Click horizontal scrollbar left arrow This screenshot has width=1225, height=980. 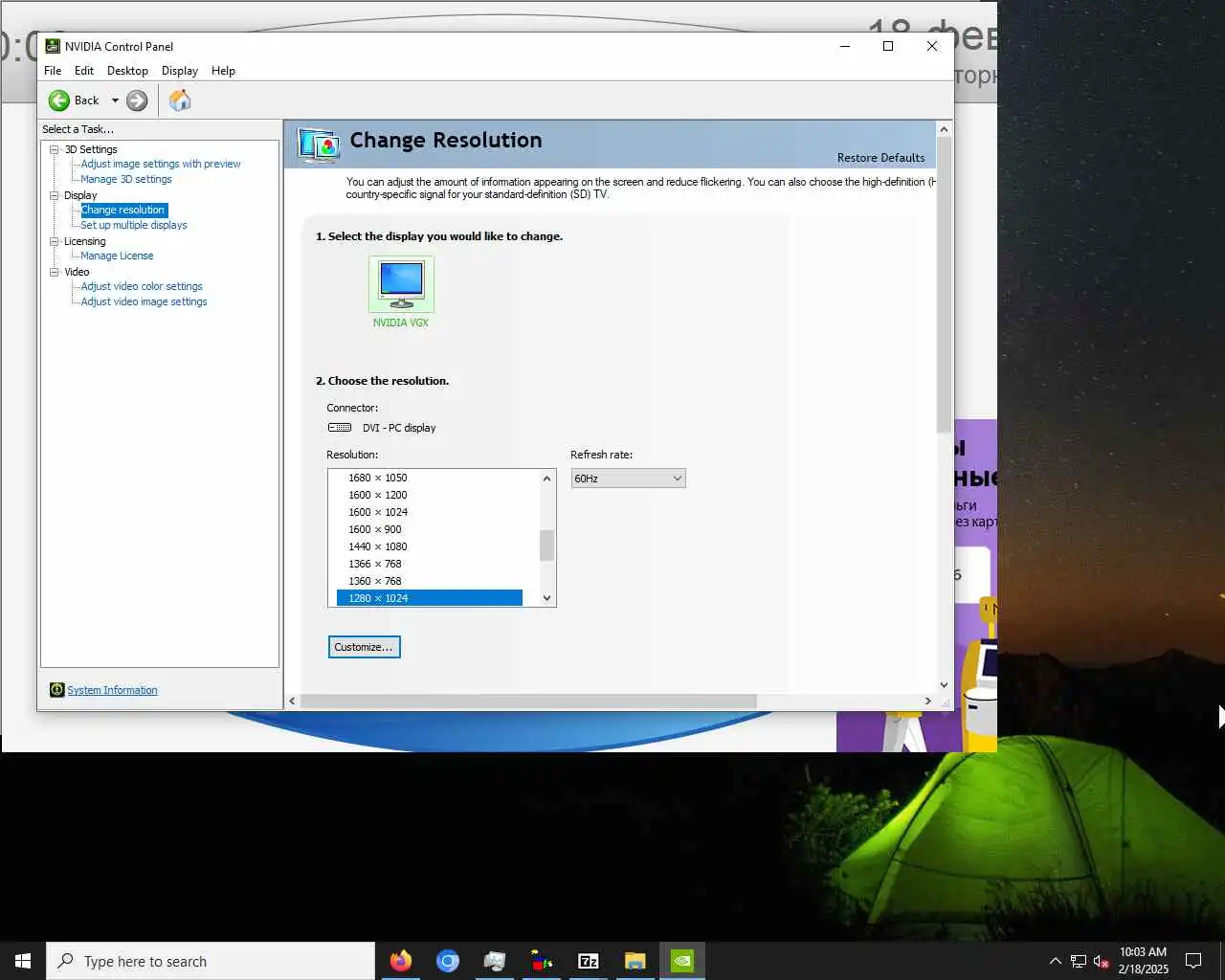293,702
